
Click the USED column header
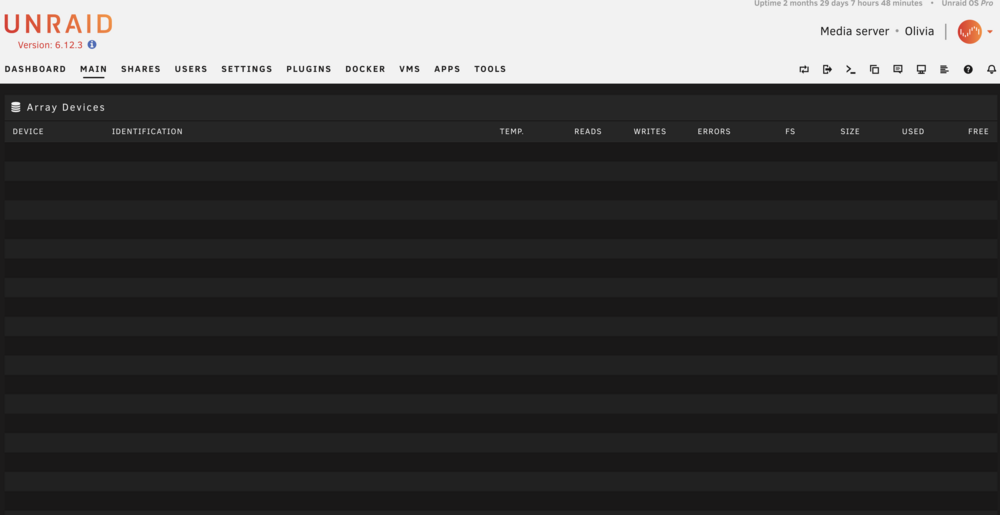pyautogui.click(x=913, y=132)
